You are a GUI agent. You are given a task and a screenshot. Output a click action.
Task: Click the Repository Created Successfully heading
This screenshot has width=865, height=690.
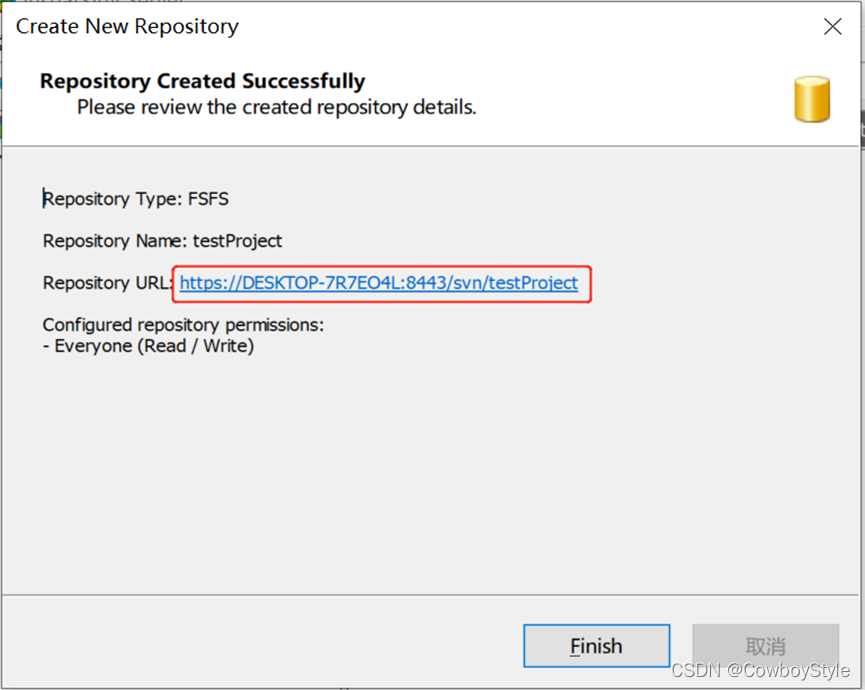pos(202,81)
